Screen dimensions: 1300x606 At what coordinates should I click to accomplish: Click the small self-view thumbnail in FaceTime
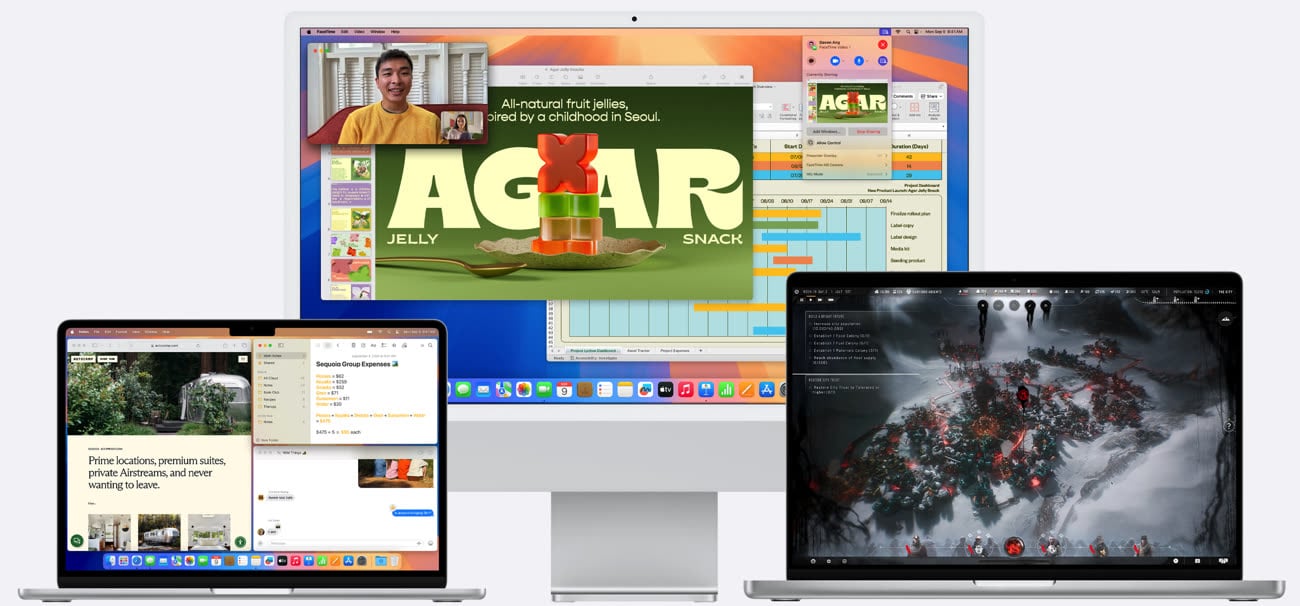[461, 125]
